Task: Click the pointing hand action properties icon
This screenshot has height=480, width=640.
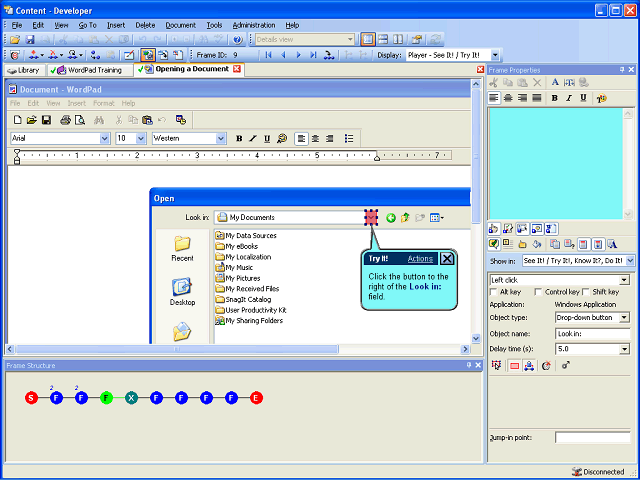Action: click(493, 229)
